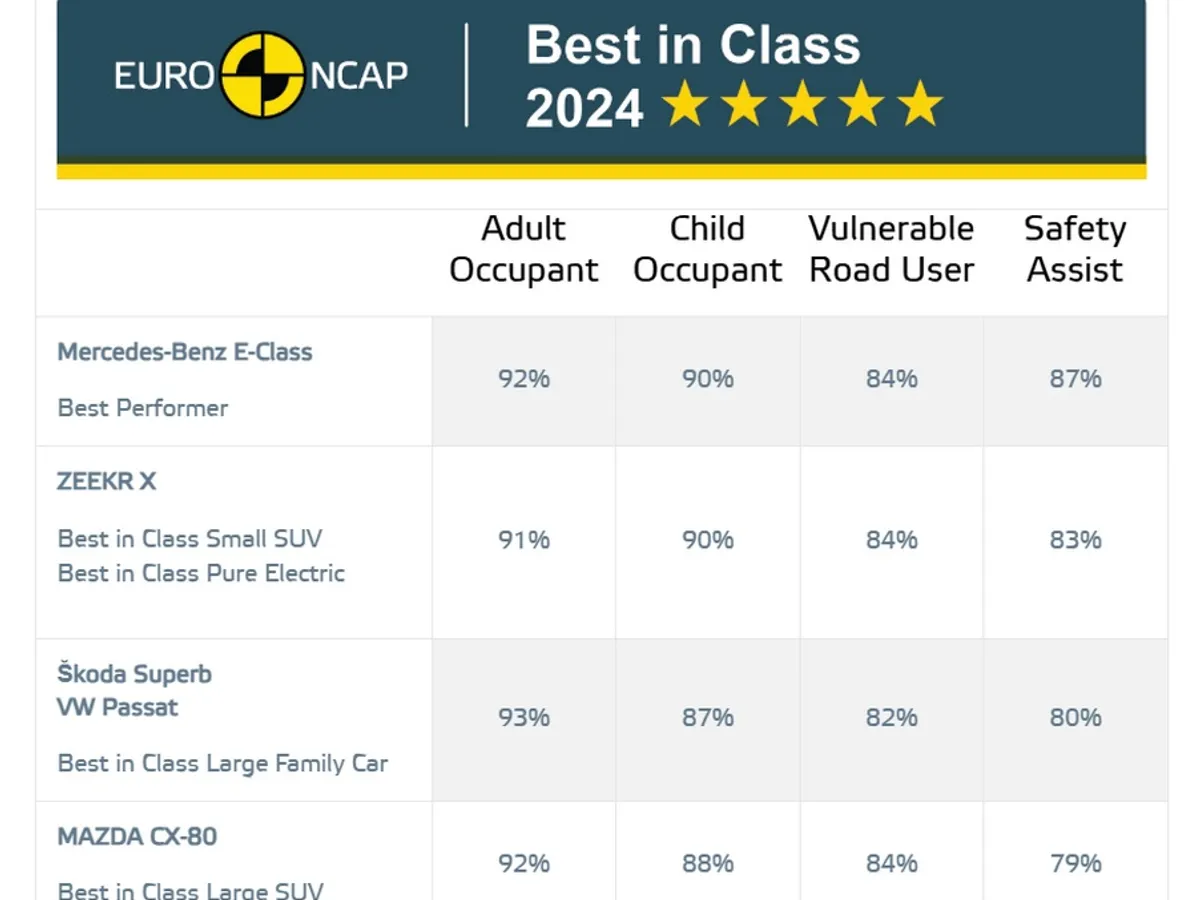1200x900 pixels.
Task: Click Škoda Superb Adult Occupant 93% cell
Action: pyautogui.click(x=524, y=718)
